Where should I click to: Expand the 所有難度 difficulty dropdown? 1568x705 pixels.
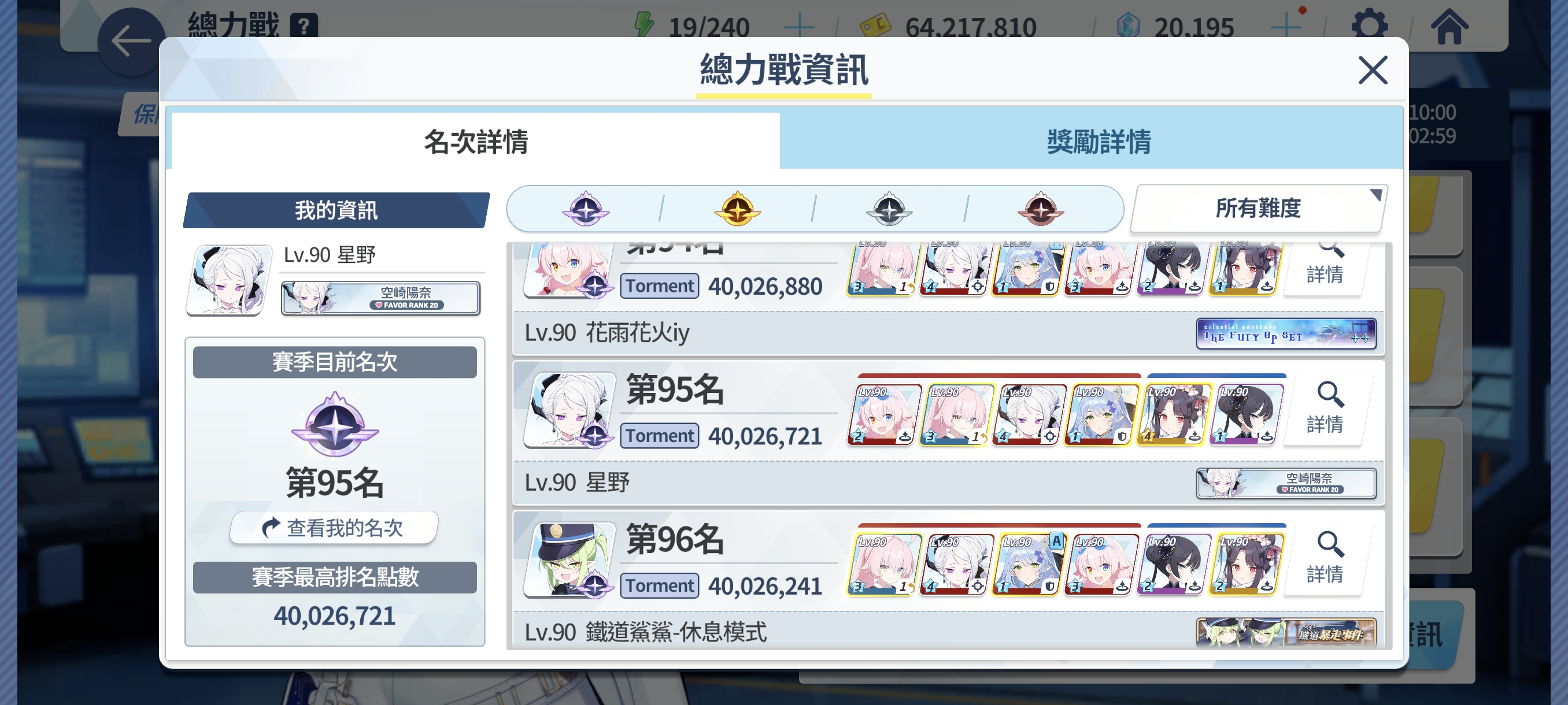point(1258,208)
